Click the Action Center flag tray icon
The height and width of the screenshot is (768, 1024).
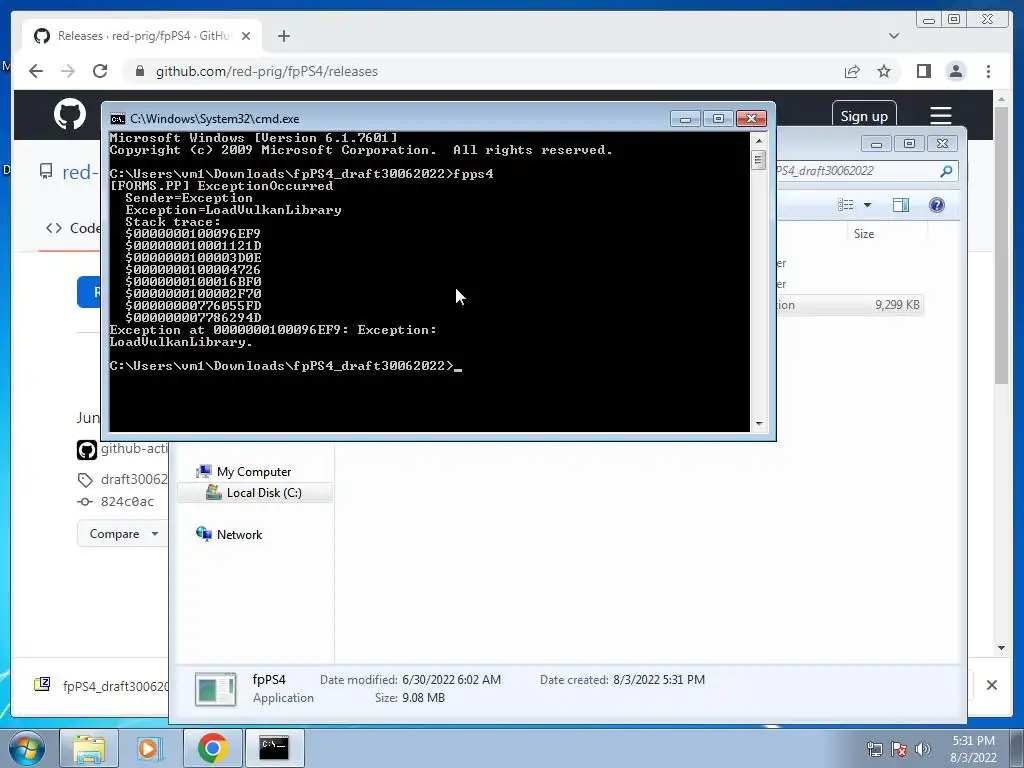[899, 749]
